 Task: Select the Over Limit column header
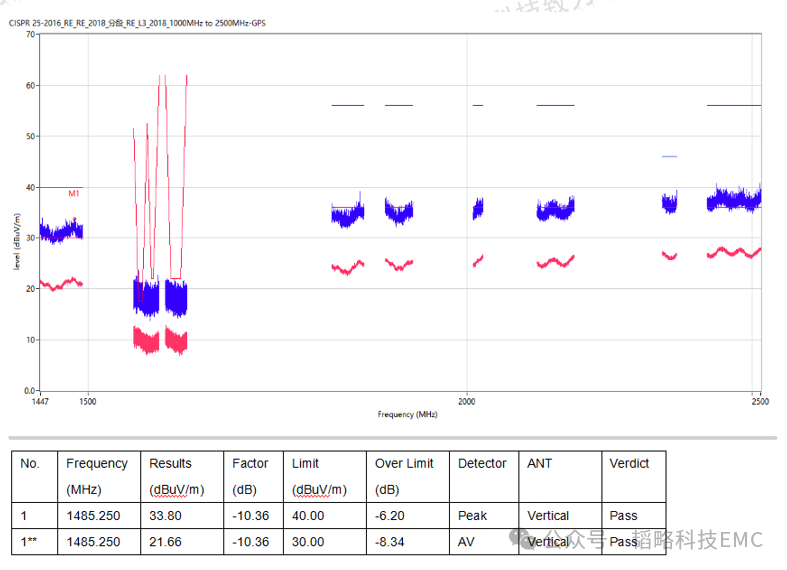[404, 463]
